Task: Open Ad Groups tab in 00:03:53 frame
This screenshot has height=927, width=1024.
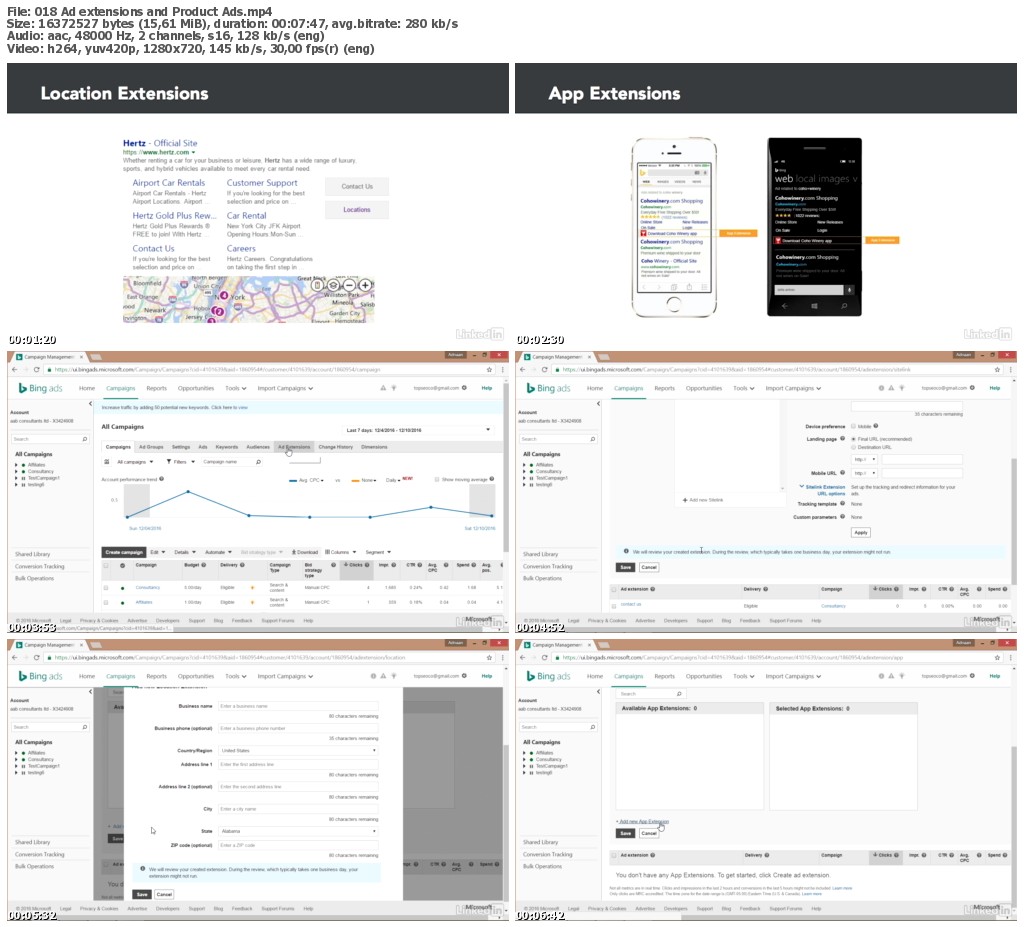Action: (x=151, y=447)
